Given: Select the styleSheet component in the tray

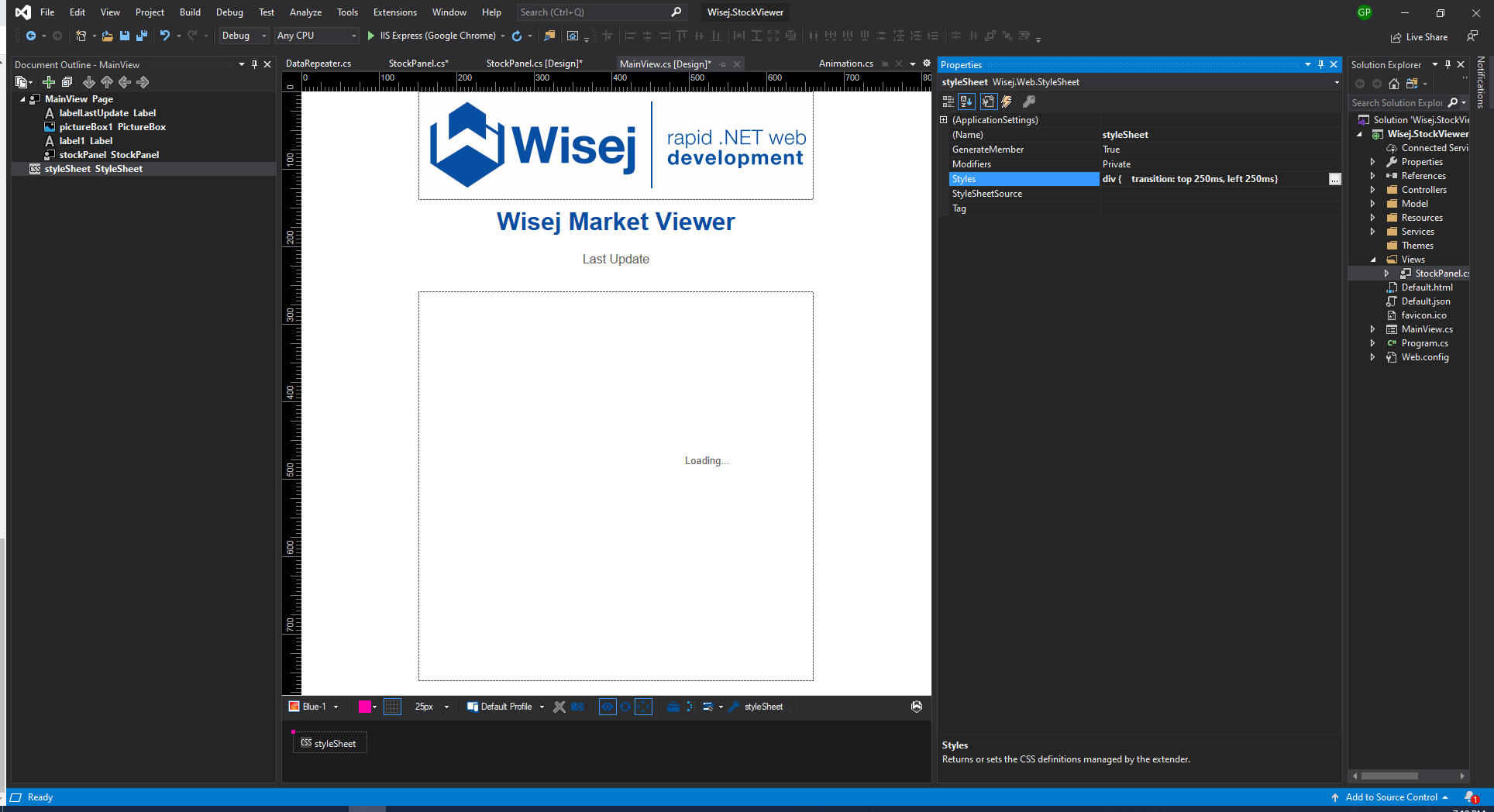Looking at the screenshot, I should 329,743.
